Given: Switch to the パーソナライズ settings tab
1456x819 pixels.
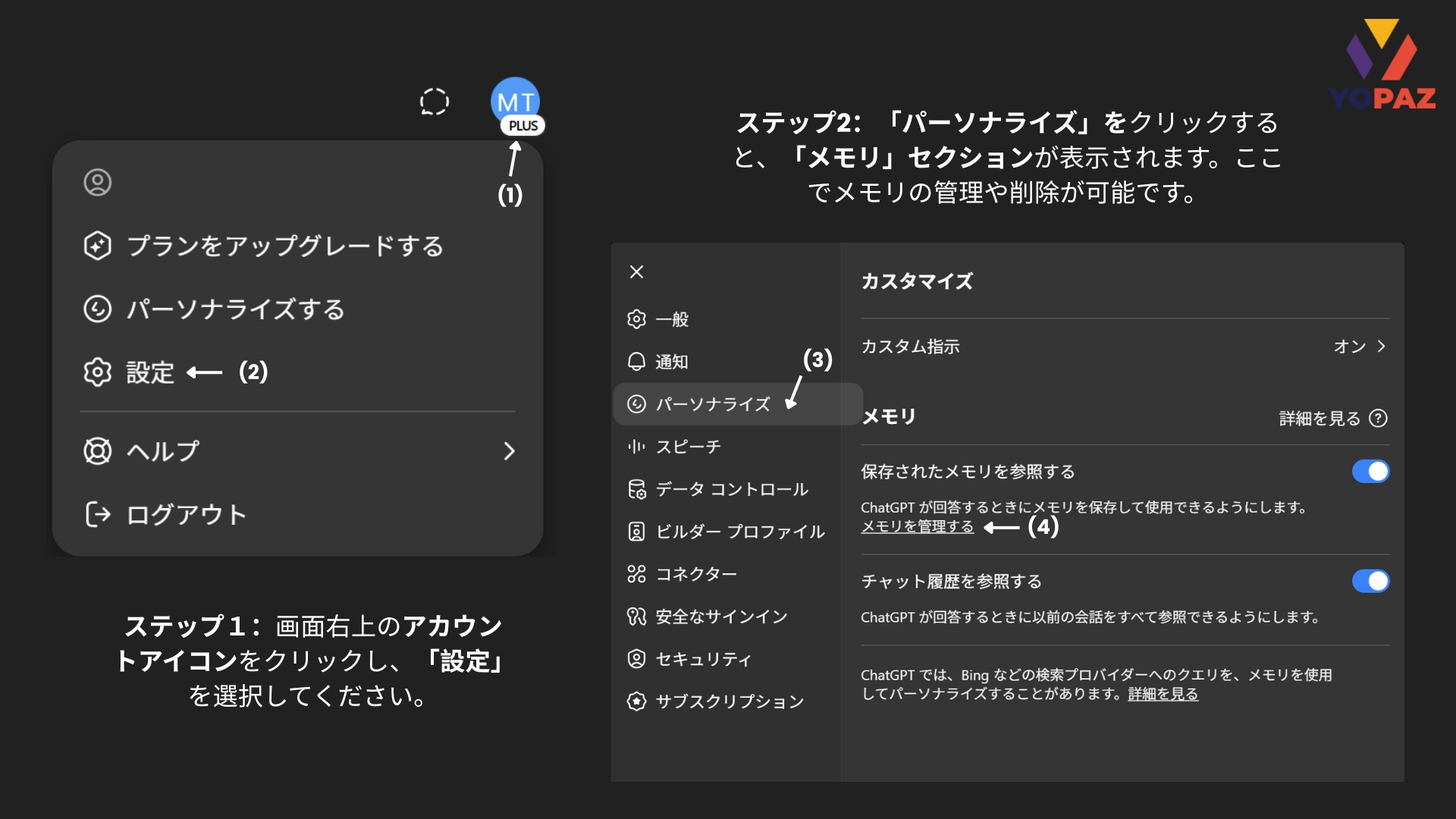Looking at the screenshot, I should pos(737,404).
